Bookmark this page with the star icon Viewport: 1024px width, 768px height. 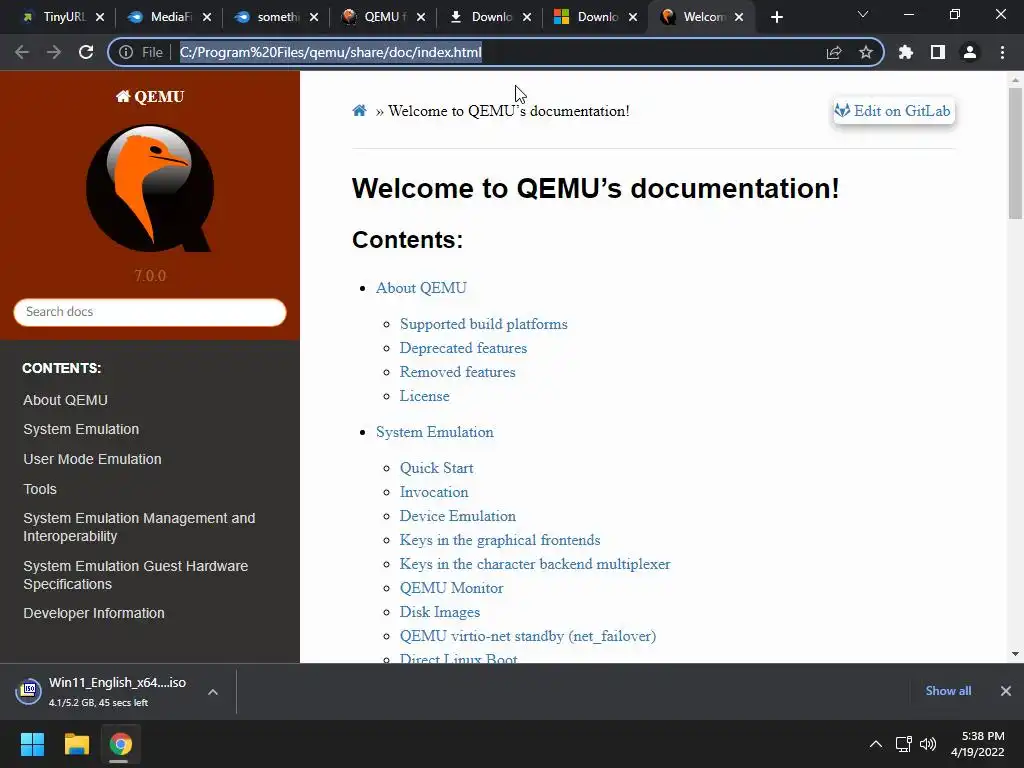coord(866,52)
